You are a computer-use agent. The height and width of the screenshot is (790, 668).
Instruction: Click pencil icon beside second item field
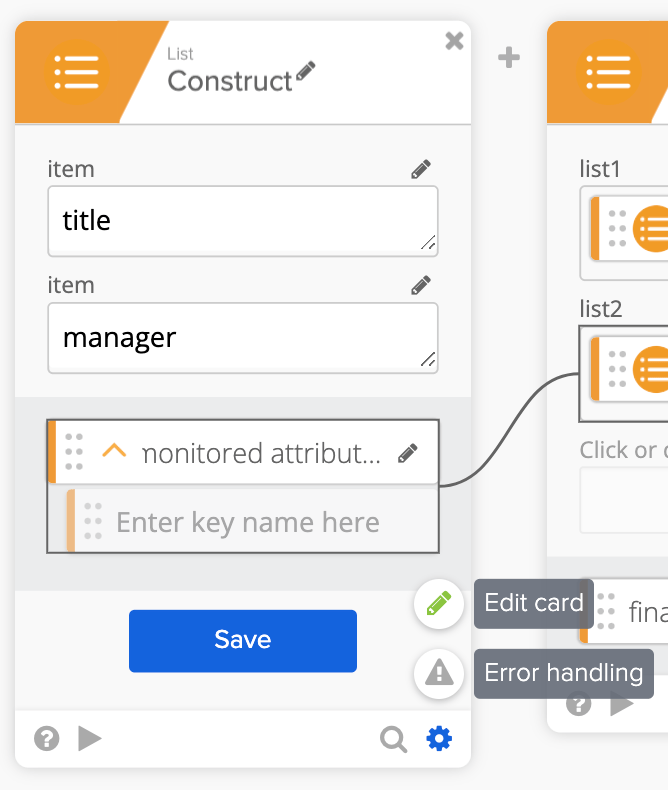click(421, 286)
